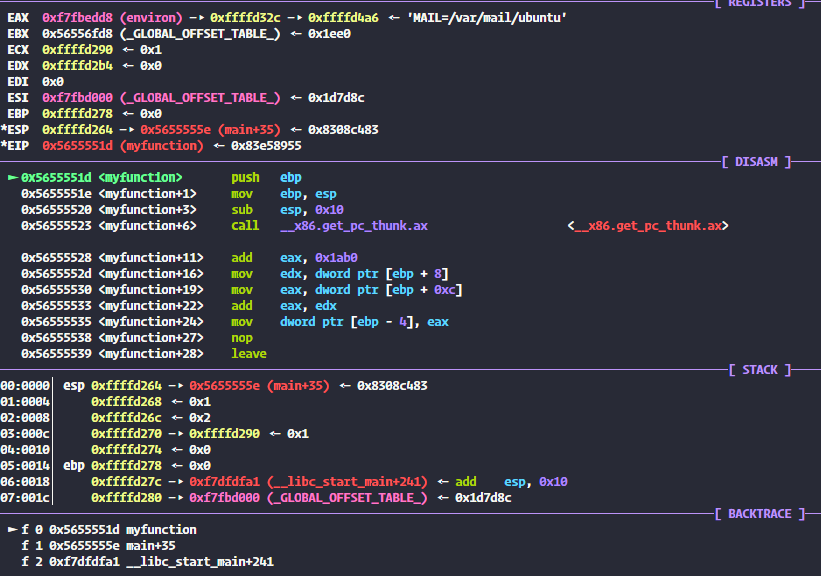The image size is (821, 576).
Task: Click the 'add eax, 0x1ab0' instruction
Action: coord(294,258)
